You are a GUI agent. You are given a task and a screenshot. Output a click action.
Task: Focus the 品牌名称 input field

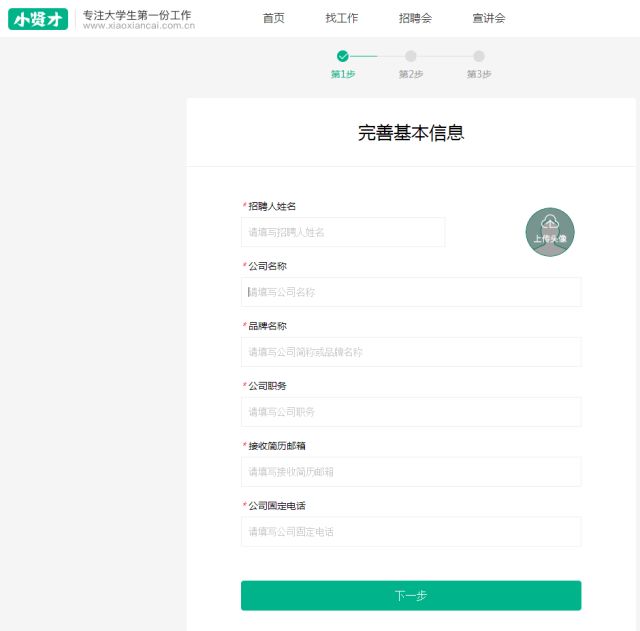pos(411,352)
